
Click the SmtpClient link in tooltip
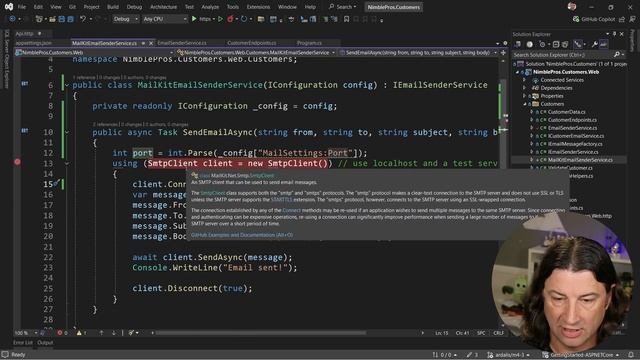[213, 193]
